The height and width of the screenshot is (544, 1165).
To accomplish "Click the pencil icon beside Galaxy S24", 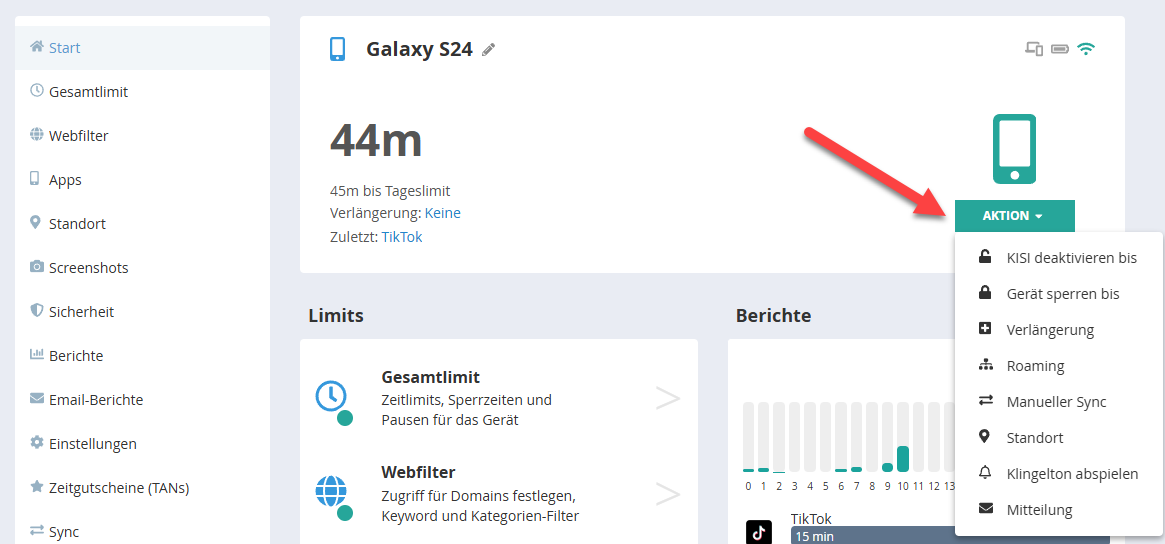I will click(488, 50).
